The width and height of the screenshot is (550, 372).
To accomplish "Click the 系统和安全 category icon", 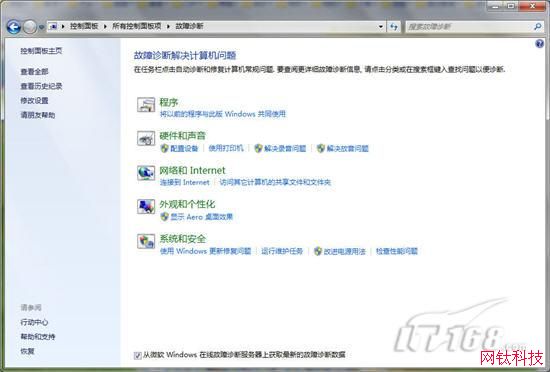I will click(146, 241).
